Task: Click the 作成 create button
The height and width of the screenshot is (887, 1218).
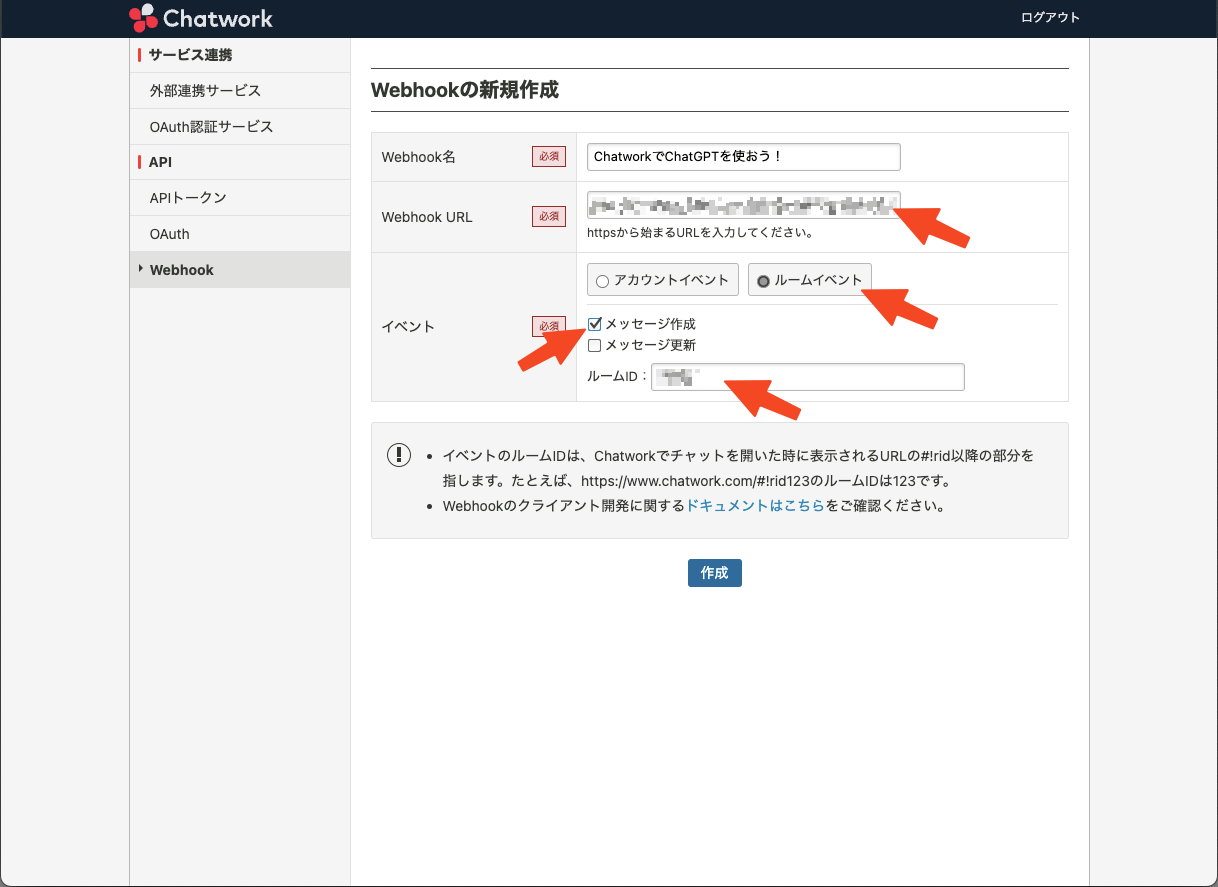Action: (715, 573)
